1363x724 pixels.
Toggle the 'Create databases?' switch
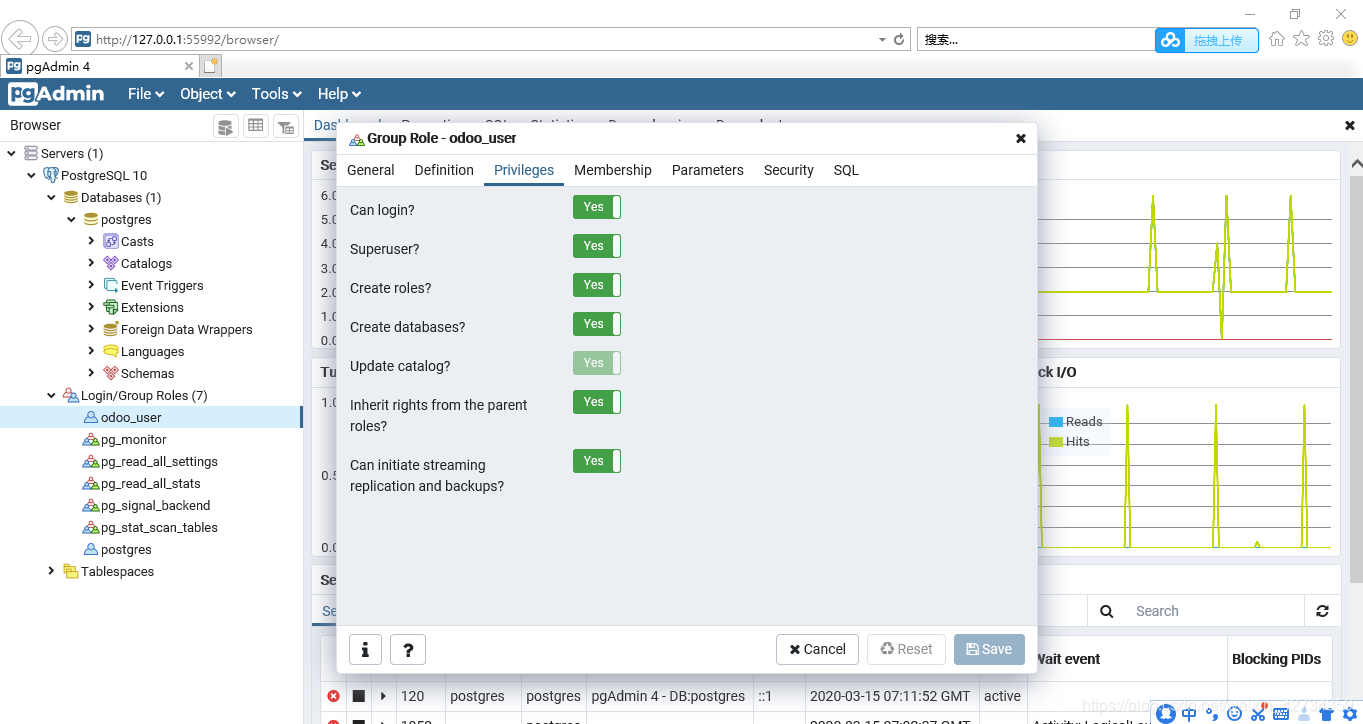597,324
